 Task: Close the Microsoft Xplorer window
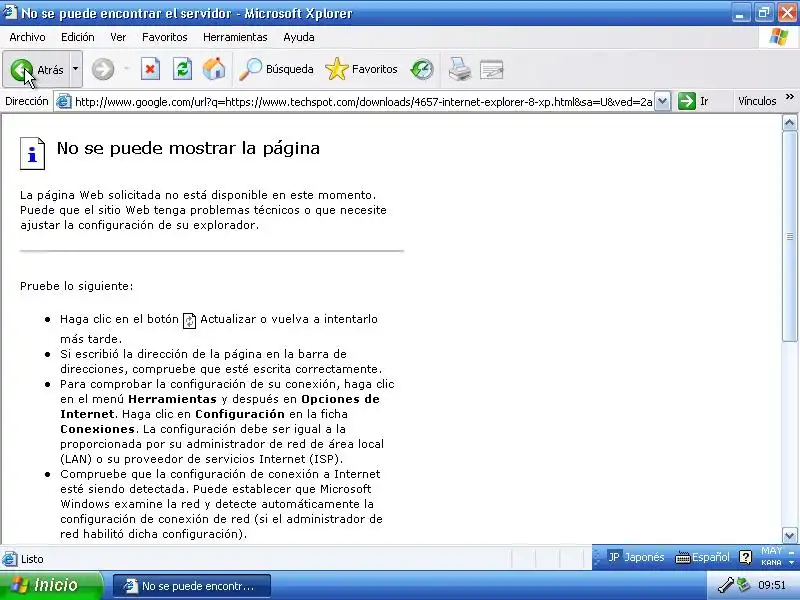point(787,13)
